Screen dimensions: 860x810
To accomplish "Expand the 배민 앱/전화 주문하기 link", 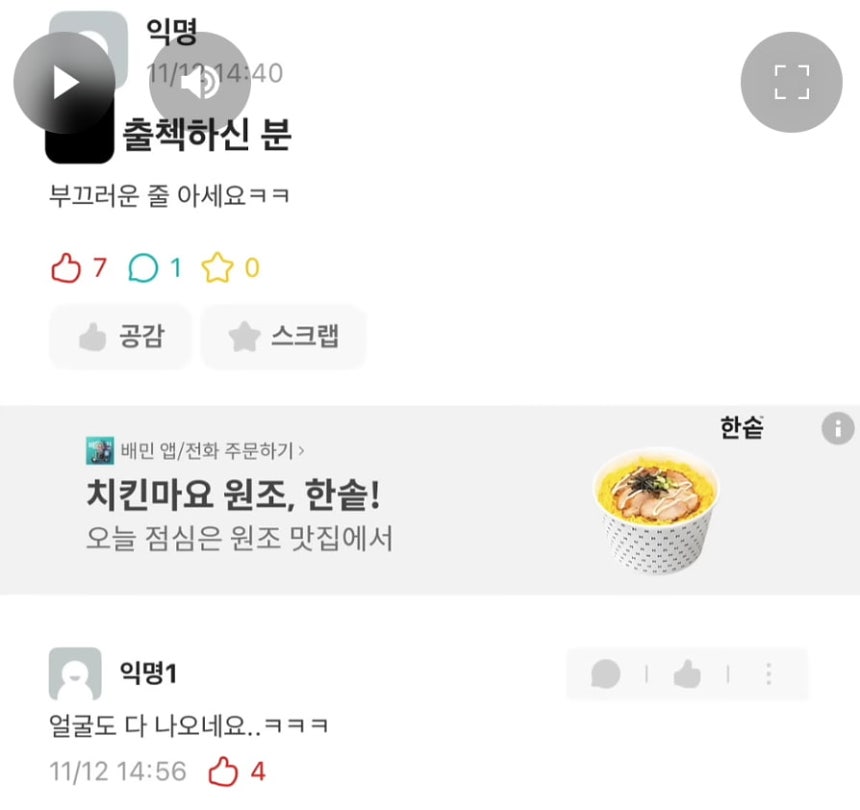I will point(211,450).
